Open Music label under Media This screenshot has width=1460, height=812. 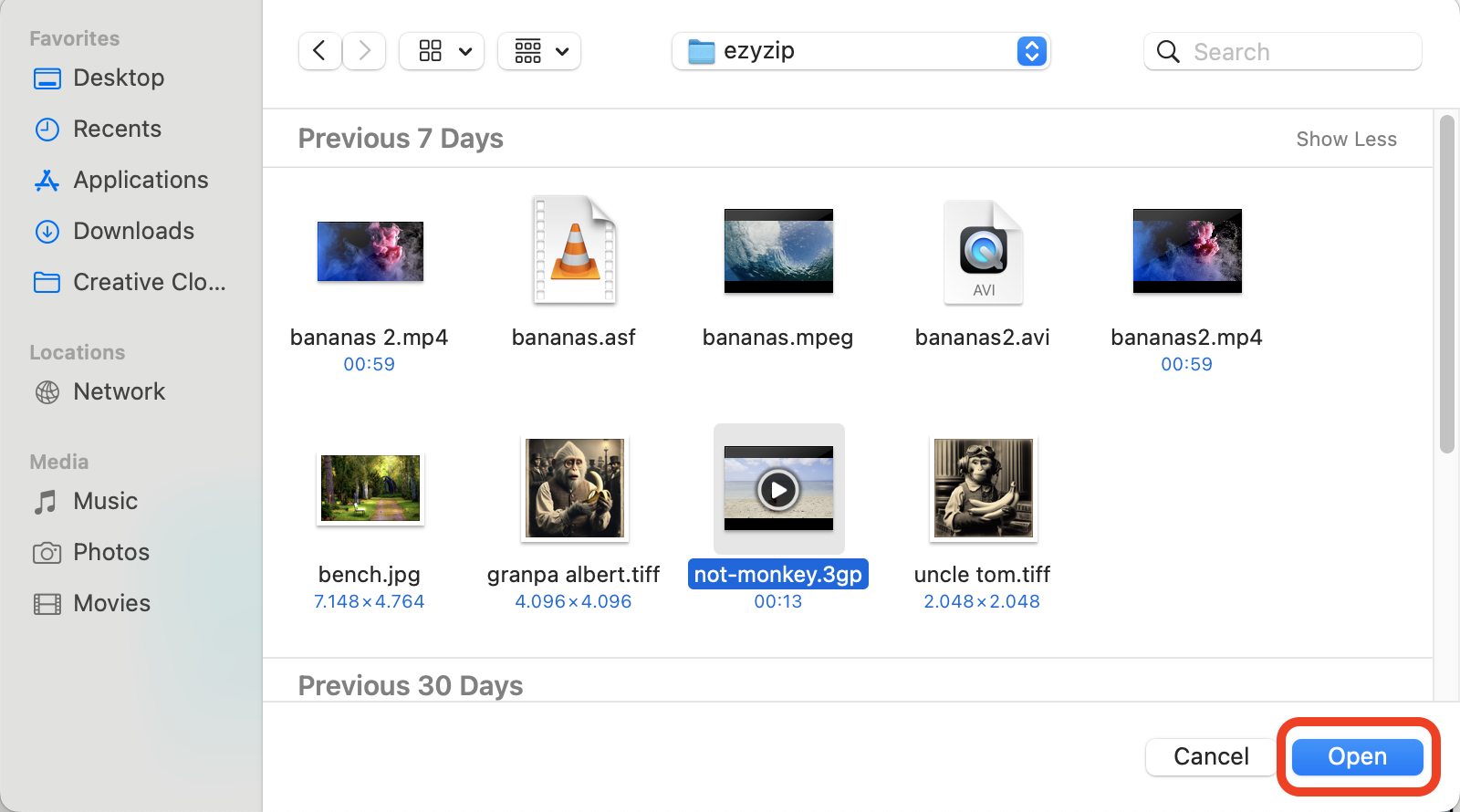[x=105, y=502]
